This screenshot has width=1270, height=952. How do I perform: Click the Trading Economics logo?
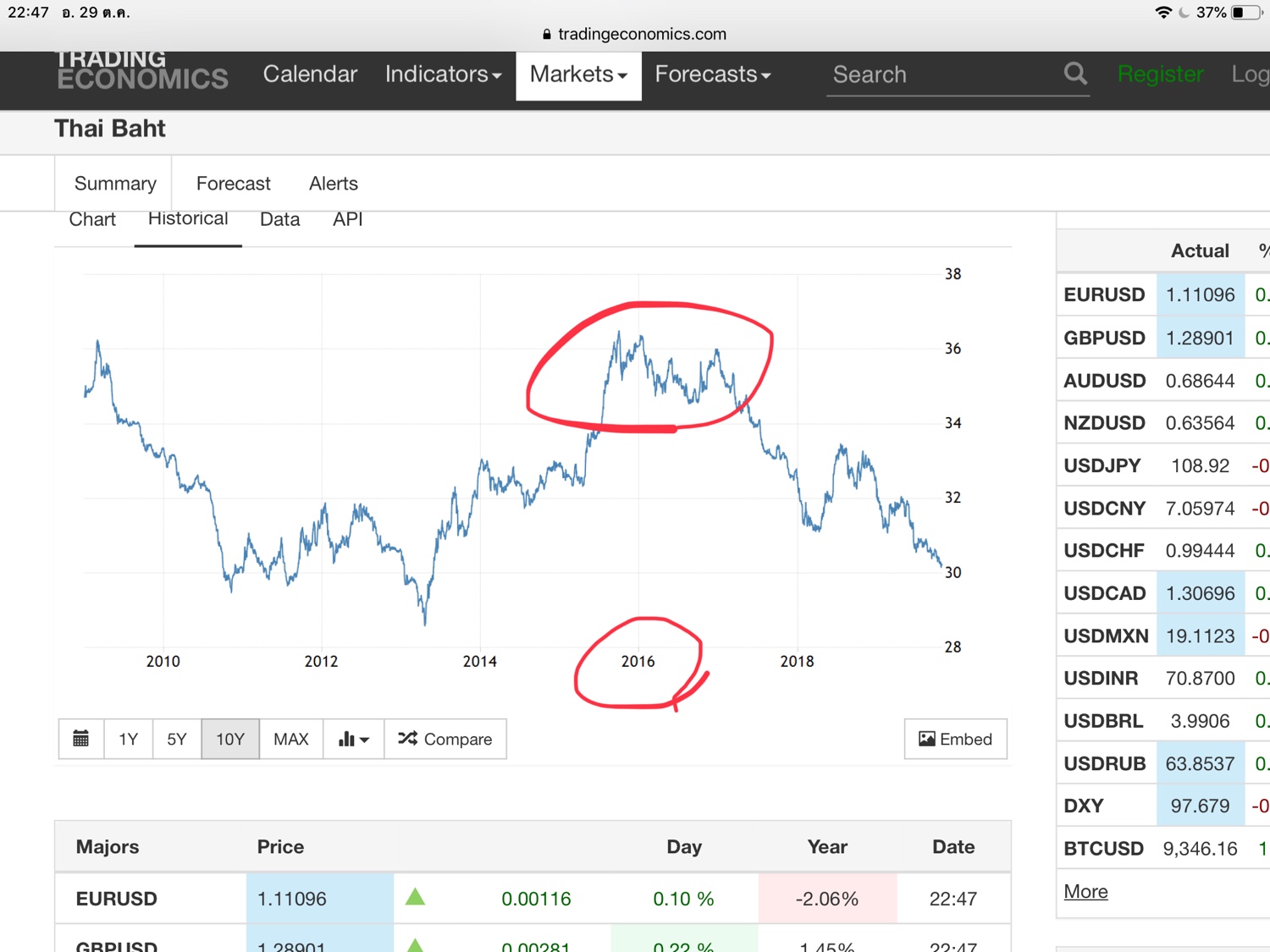142,71
